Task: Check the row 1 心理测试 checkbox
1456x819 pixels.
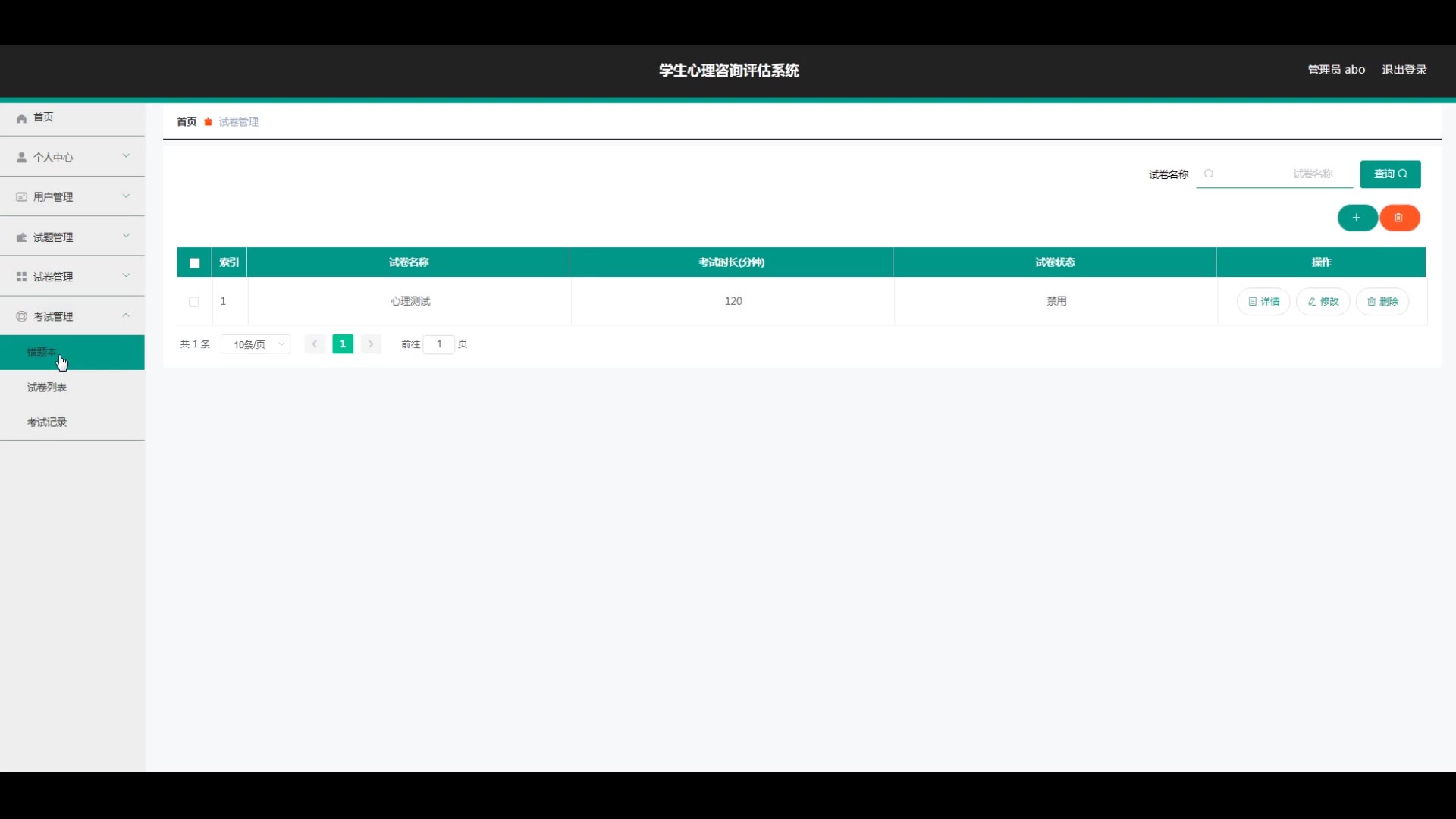Action: point(194,302)
